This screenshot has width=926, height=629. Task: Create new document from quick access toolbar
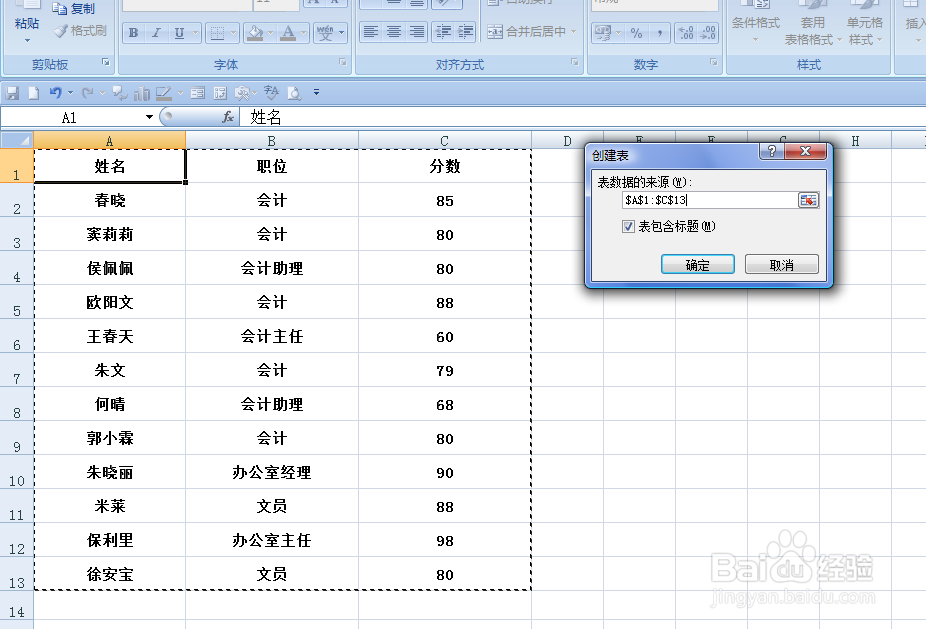click(x=34, y=93)
